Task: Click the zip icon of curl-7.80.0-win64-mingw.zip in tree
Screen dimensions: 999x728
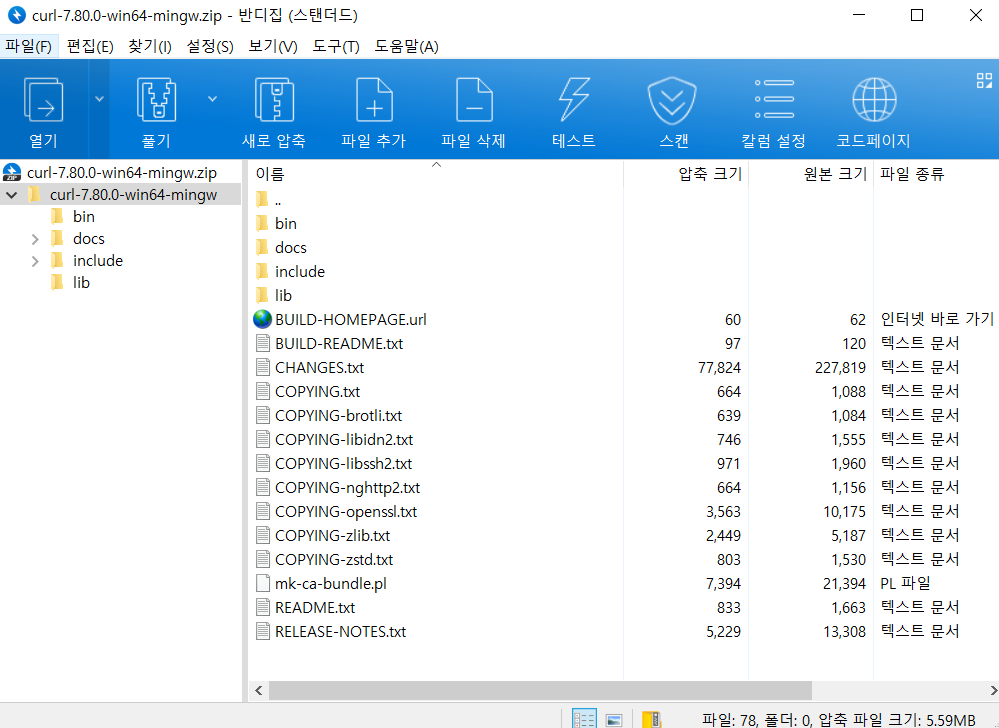Action: pos(12,172)
